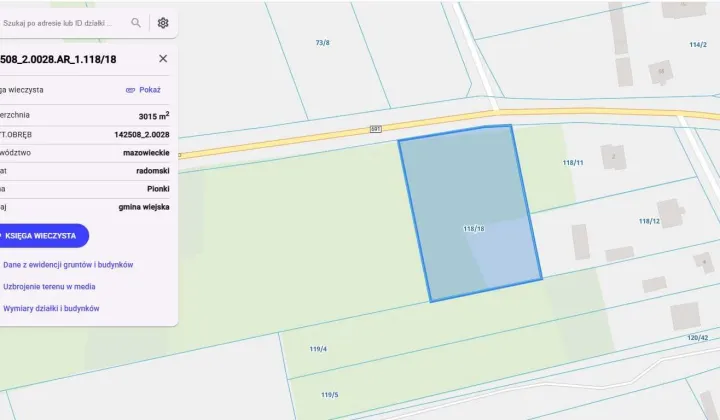Select the parcel title ending AR_1.118/18
The height and width of the screenshot is (420, 720).
[x=58, y=59]
